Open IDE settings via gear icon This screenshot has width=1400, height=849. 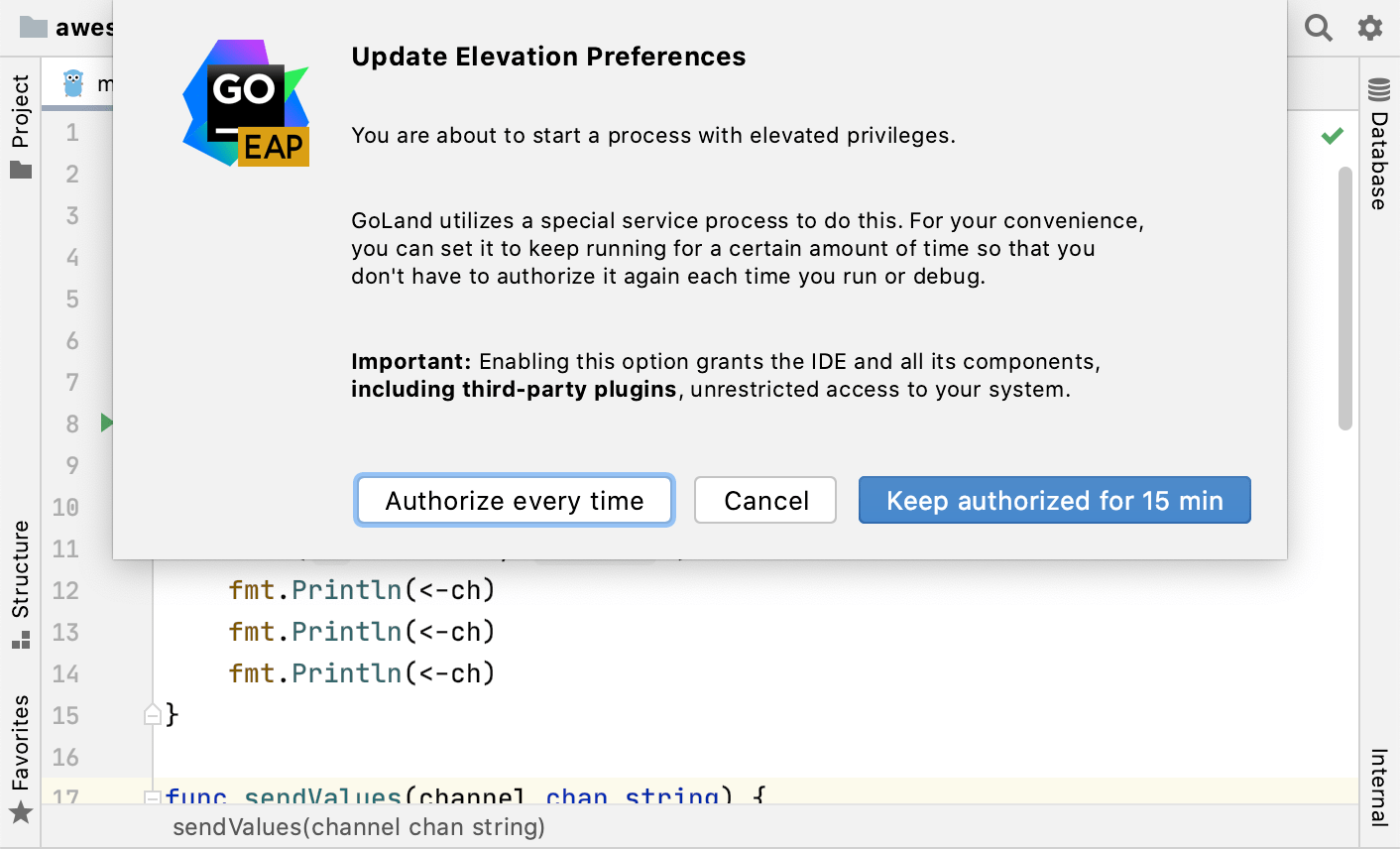pos(1370,28)
